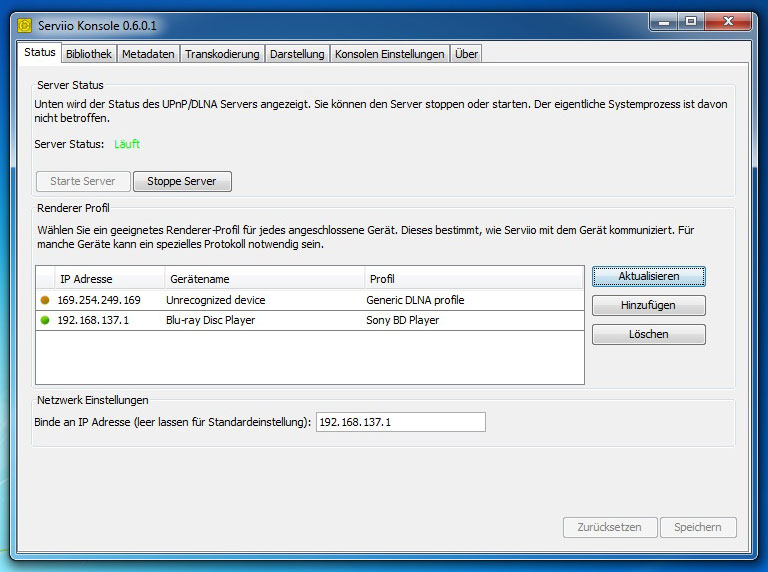Open the Darstellung tab
This screenshot has height=572, width=768.
pos(297,54)
